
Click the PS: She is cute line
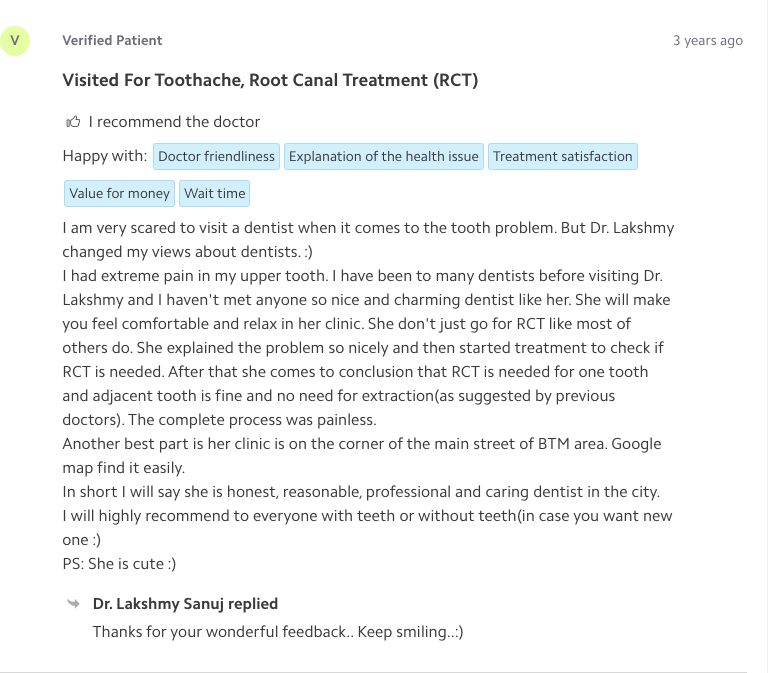[x=119, y=564]
